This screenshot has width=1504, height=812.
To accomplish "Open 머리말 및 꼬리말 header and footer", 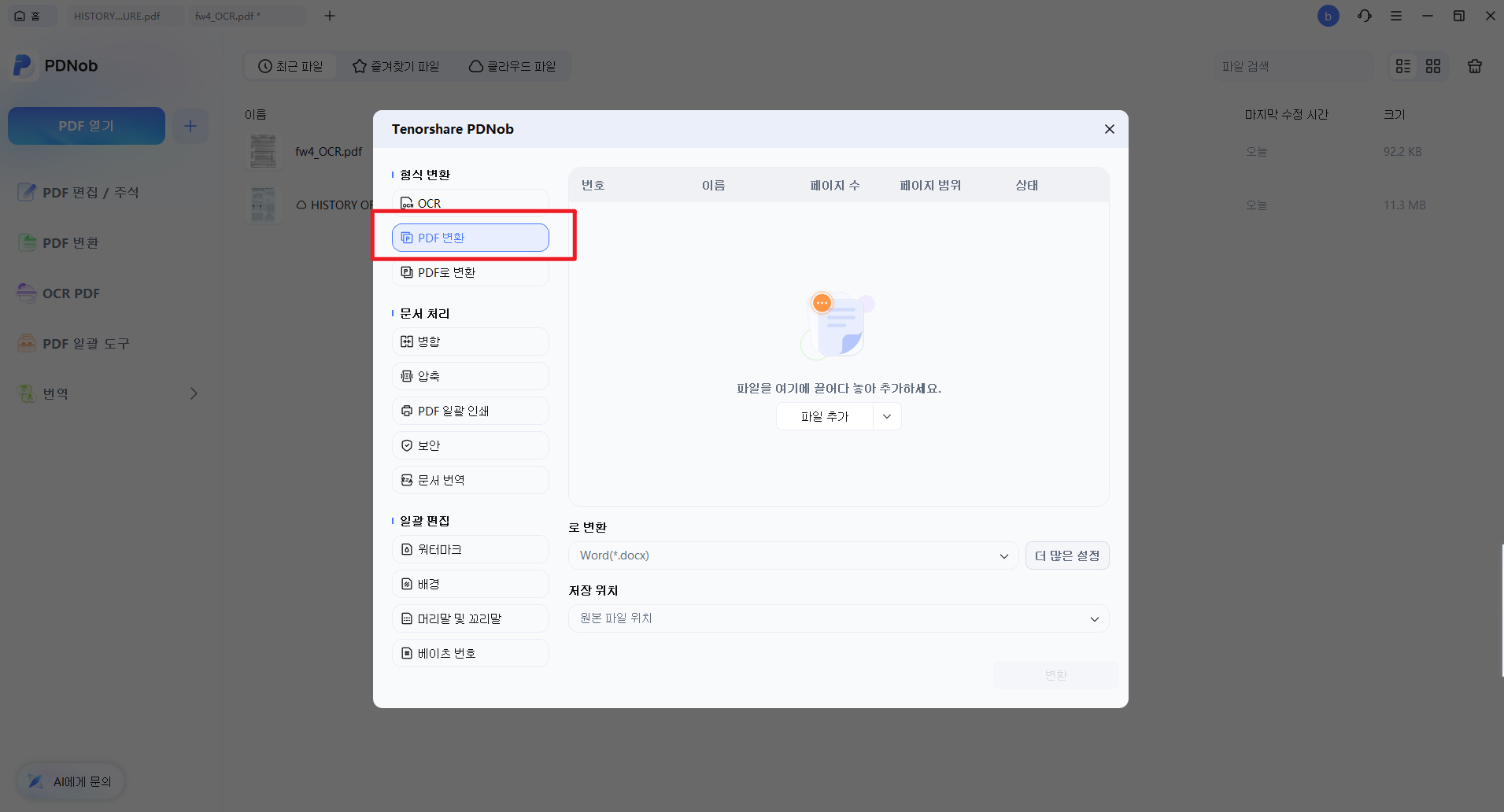I will (470, 618).
